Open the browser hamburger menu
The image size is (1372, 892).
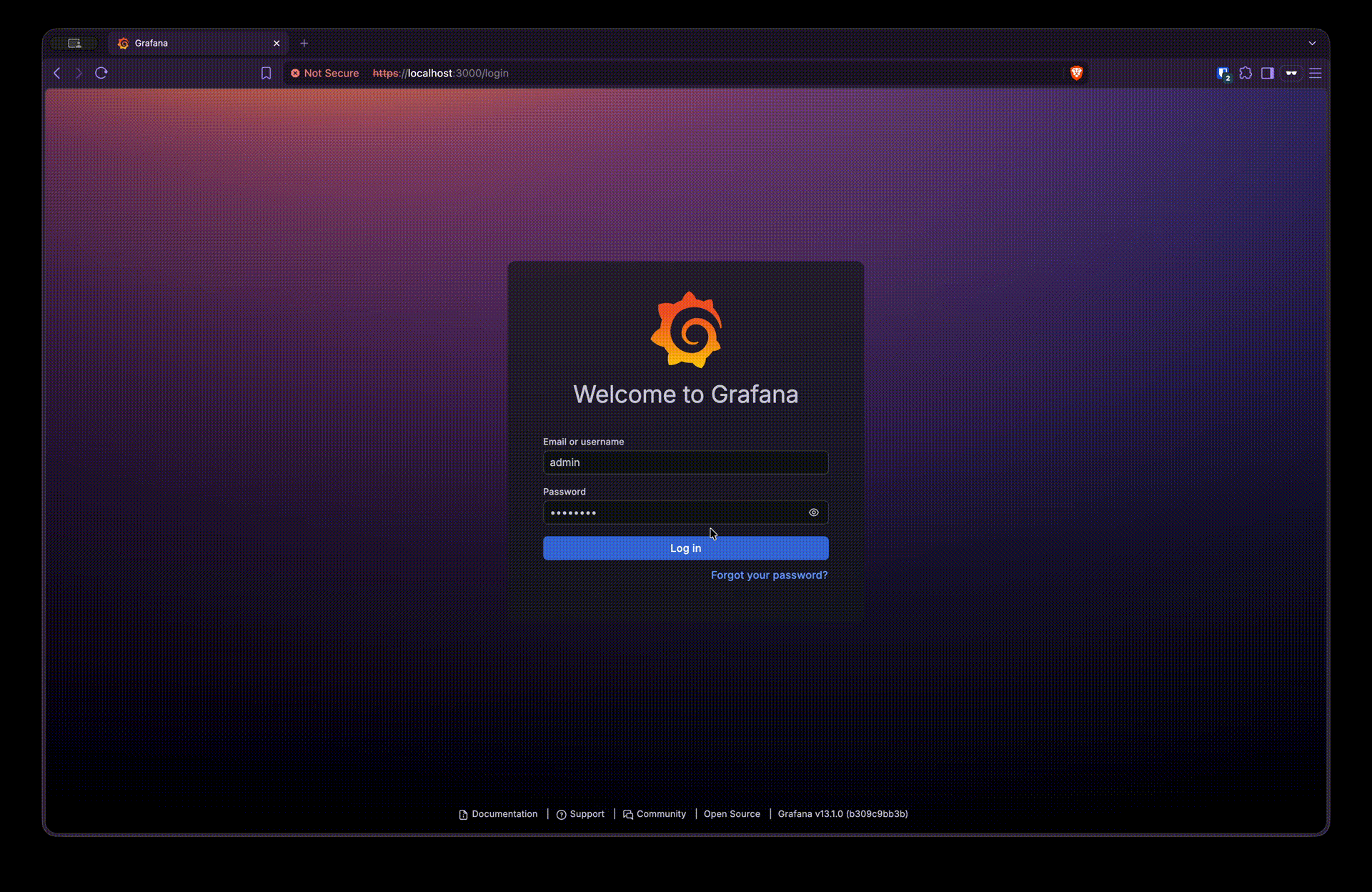coord(1315,73)
